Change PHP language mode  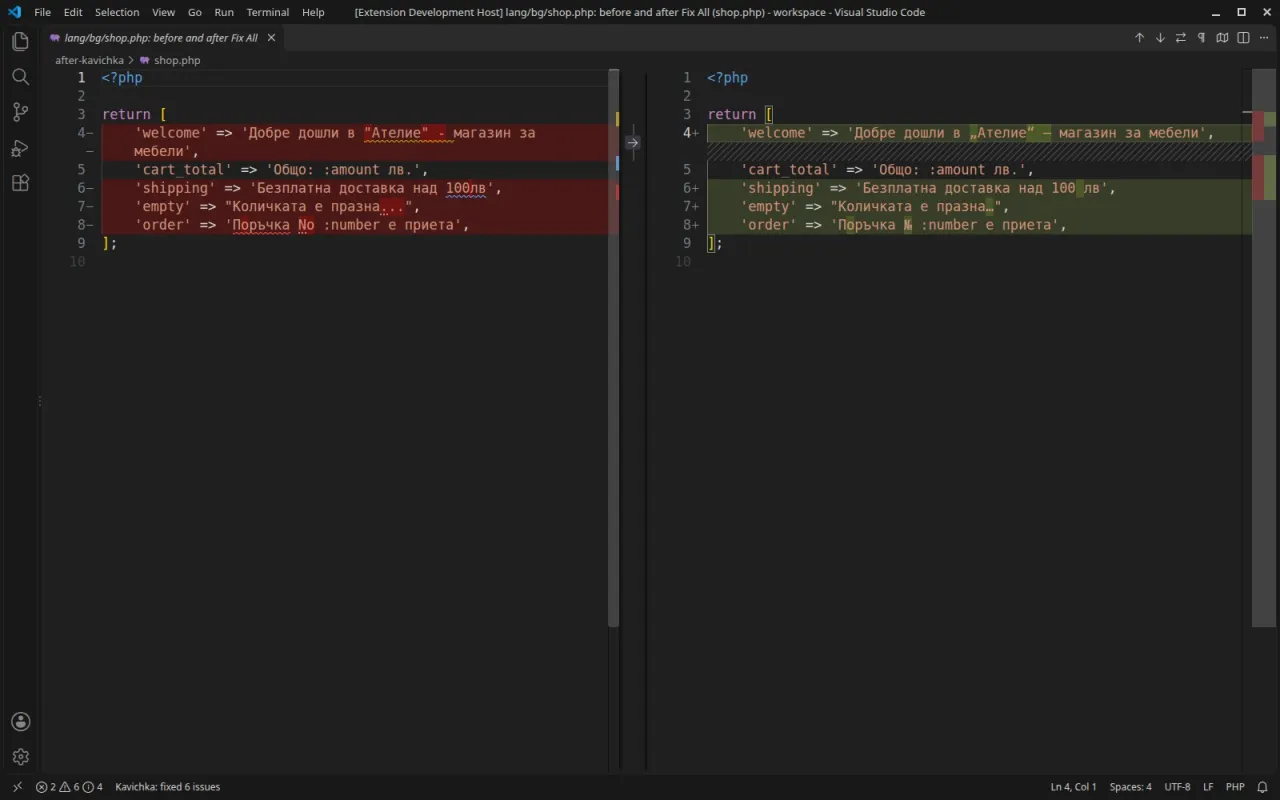[1235, 787]
